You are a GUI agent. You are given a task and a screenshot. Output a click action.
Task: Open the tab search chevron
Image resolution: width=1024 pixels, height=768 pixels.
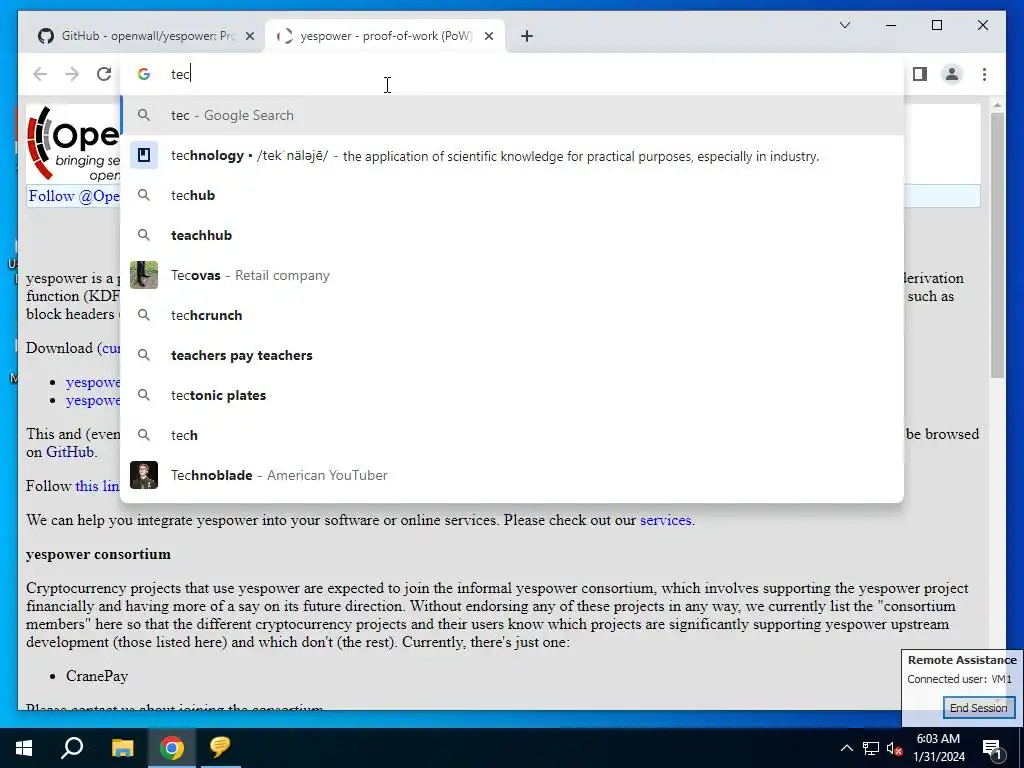click(x=844, y=25)
